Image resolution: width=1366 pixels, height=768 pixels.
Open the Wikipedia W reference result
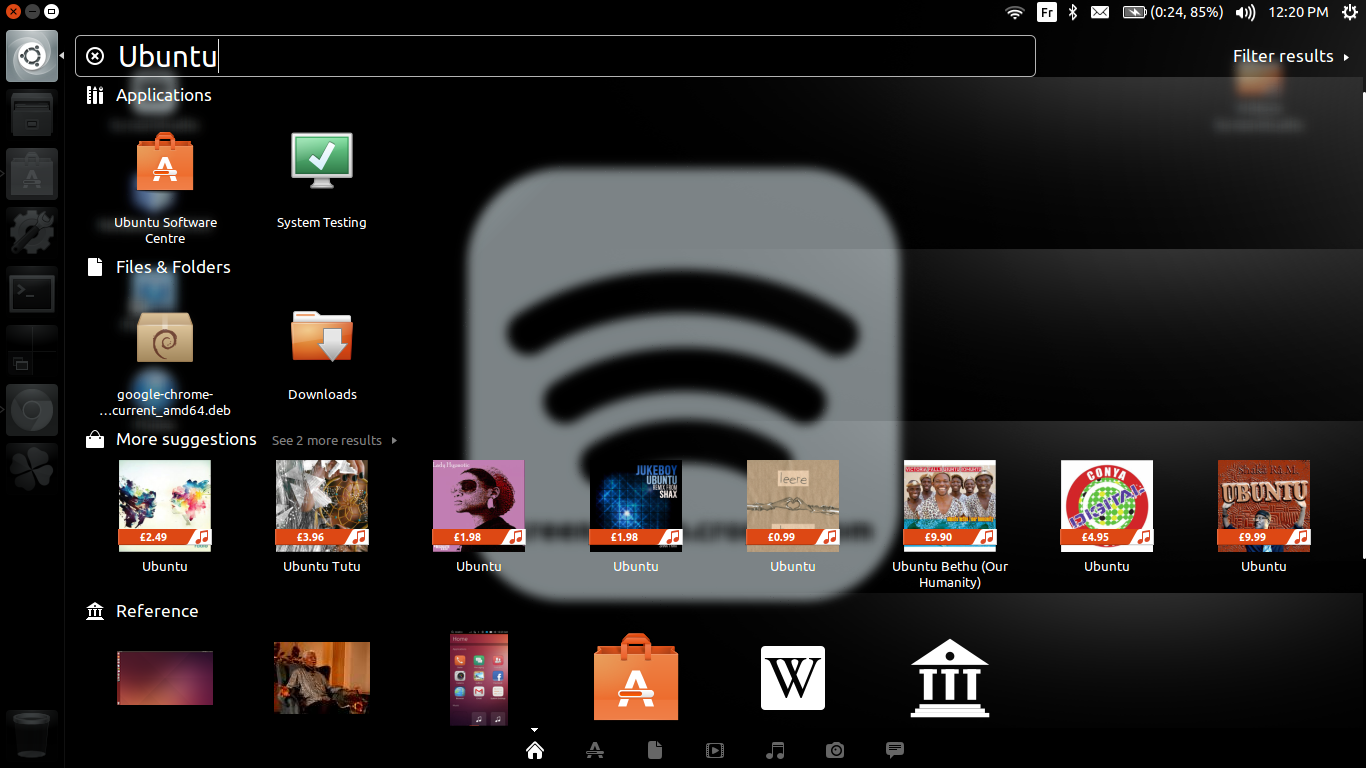click(793, 678)
